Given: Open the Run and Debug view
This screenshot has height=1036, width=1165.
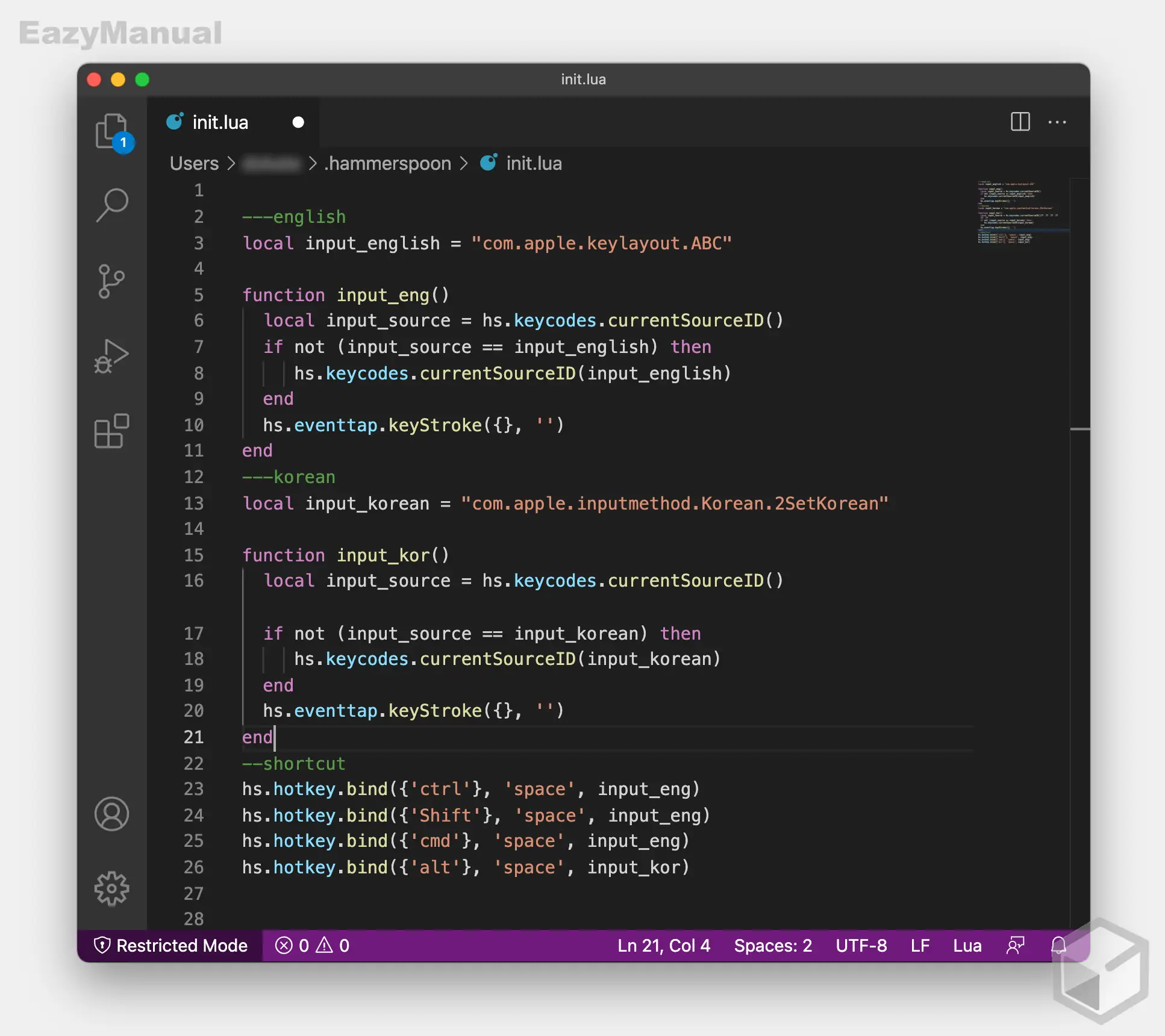Looking at the screenshot, I should 111,356.
